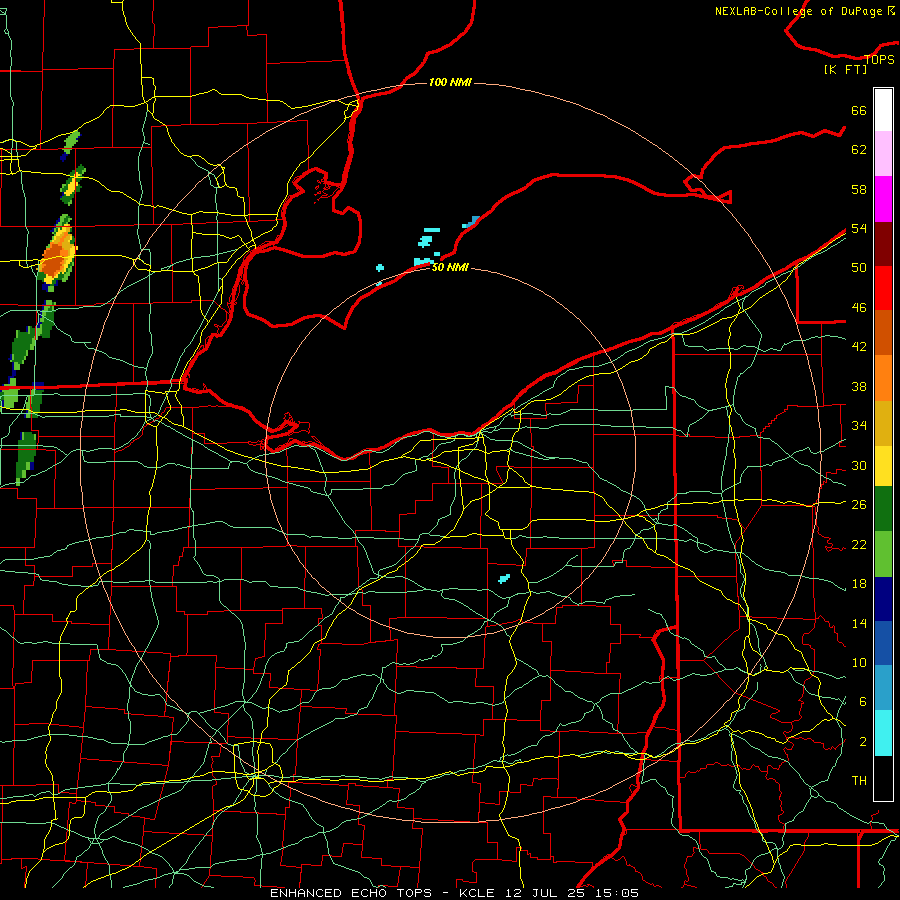Screen dimensions: 900x900
Task: Select the dark red legend swatch
Action: [x=883, y=243]
